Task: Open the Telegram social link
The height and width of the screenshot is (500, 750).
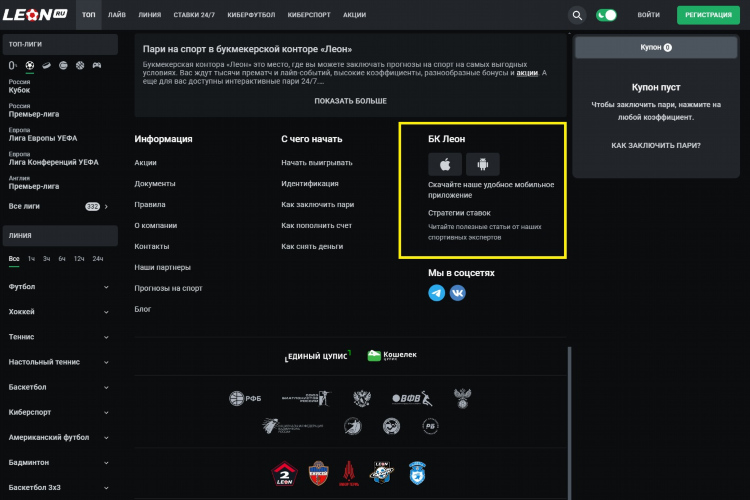Action: [x=437, y=293]
